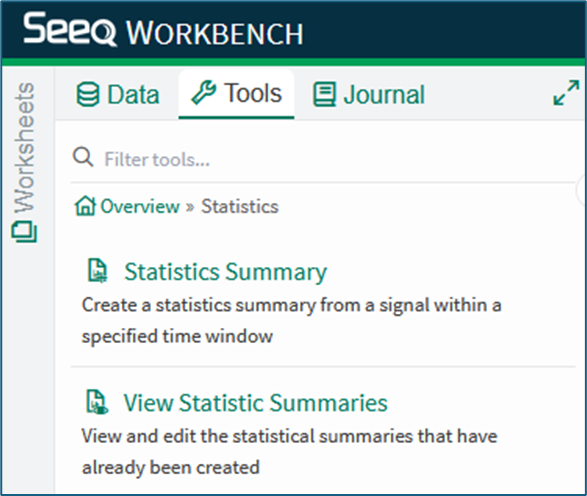Focus the Filter tools search field

tap(324, 159)
